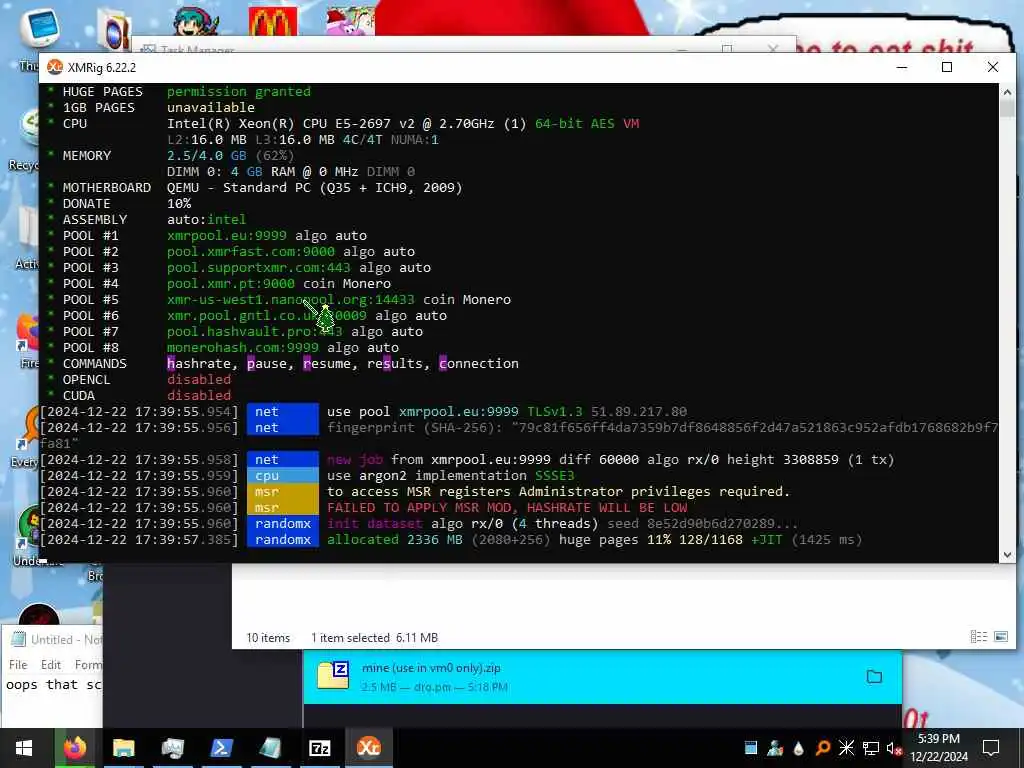Click 'FAILED TO APPLY MSR MOD' warning line

coord(507,507)
